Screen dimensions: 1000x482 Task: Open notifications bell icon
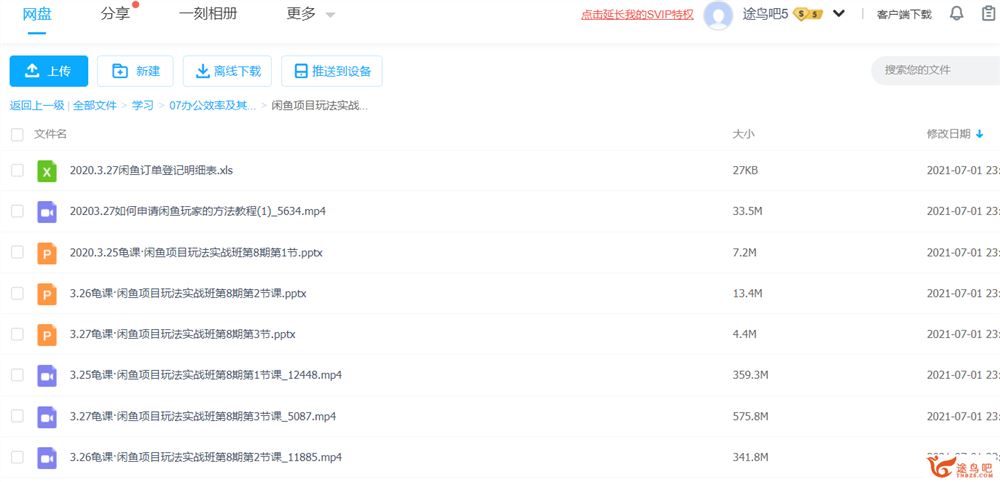pos(957,13)
